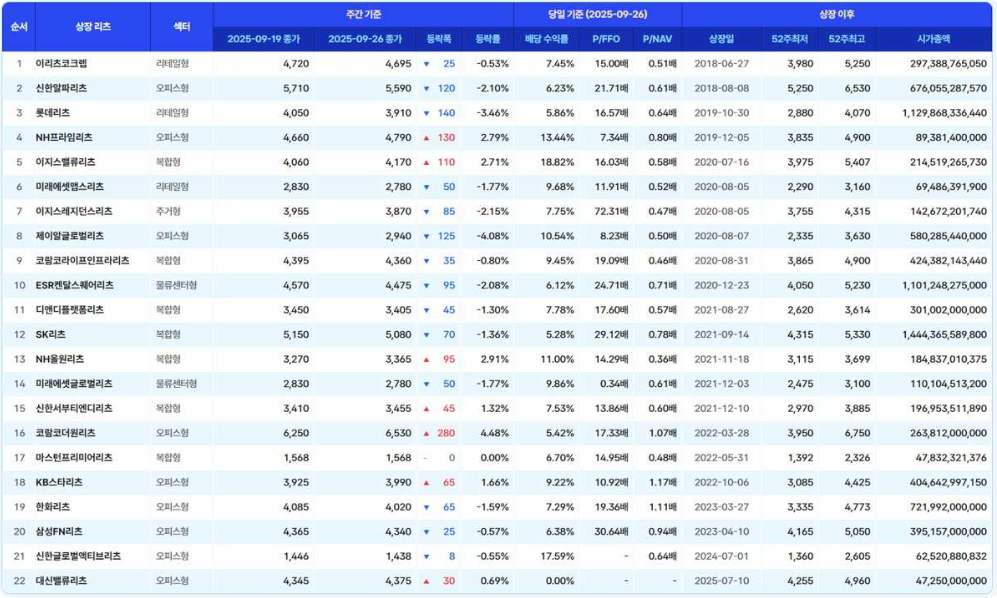The height and width of the screenshot is (598, 997).
Task: Click the blue down arrow in 제이알글로벌리츠 row
Action: tap(426, 236)
